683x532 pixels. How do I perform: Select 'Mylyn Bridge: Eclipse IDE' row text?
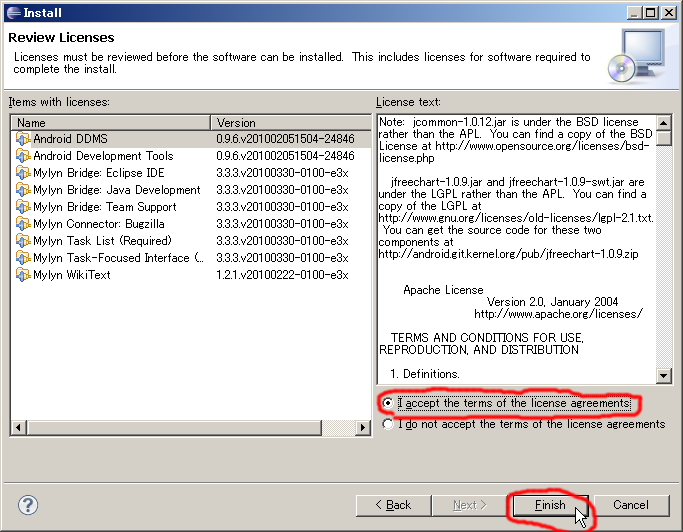(x=99, y=173)
